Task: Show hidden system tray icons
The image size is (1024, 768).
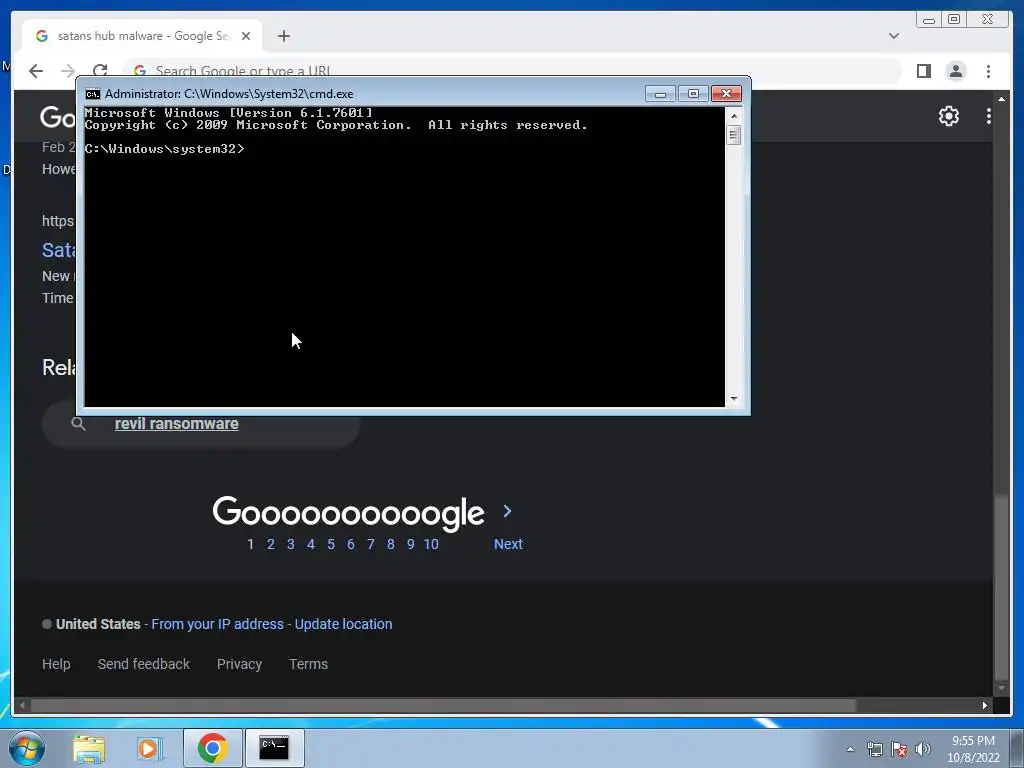Action: click(x=850, y=749)
